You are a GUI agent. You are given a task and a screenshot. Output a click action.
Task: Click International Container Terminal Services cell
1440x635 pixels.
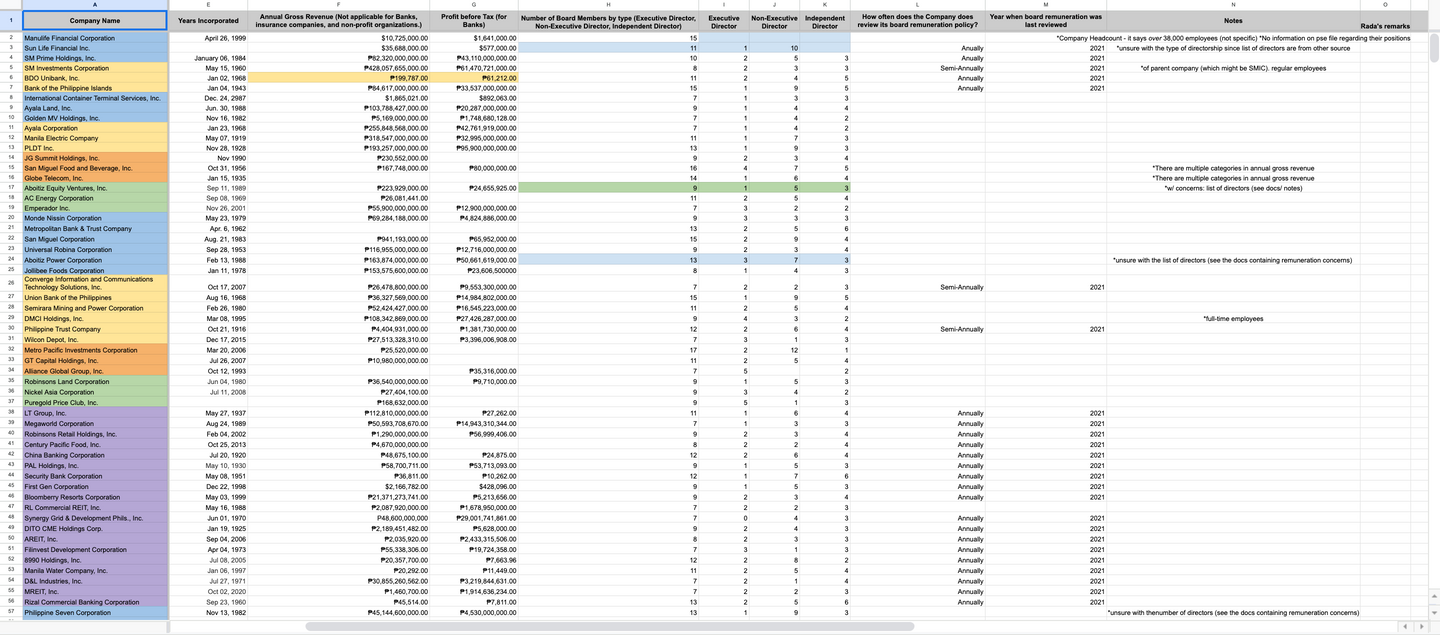coord(94,98)
